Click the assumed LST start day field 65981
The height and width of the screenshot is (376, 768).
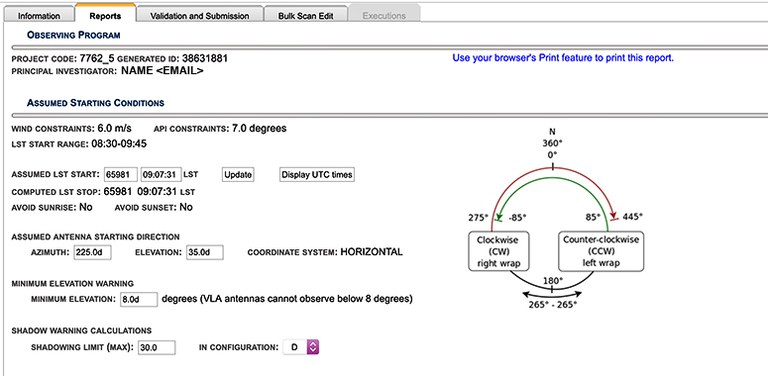tap(120, 175)
